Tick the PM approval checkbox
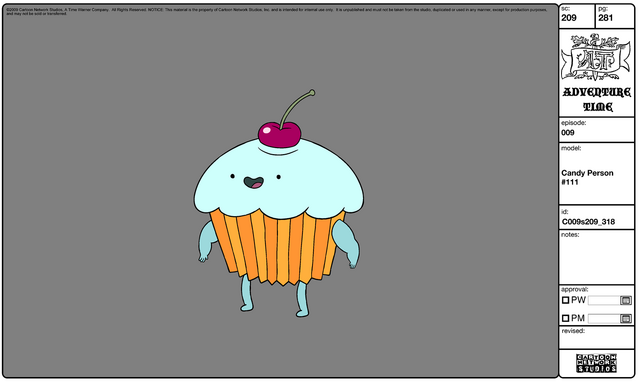The height and width of the screenshot is (383, 640). pos(565,318)
